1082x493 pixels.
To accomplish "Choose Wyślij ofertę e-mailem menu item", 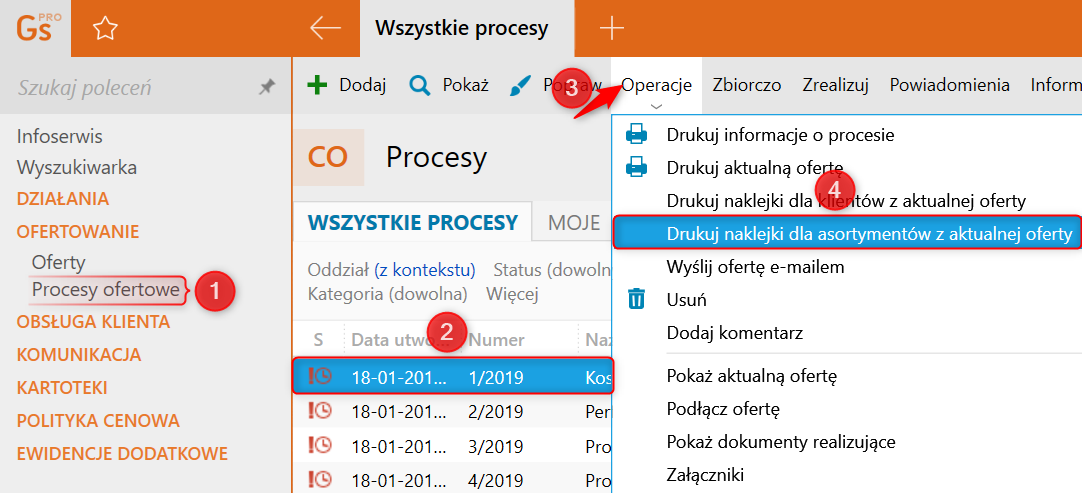I will coord(755,267).
